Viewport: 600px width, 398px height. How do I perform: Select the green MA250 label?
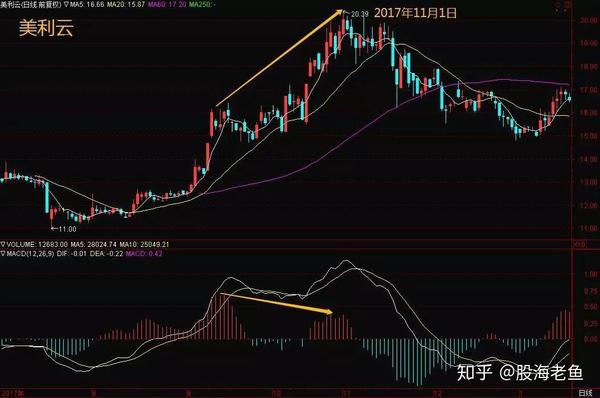tap(202, 4)
